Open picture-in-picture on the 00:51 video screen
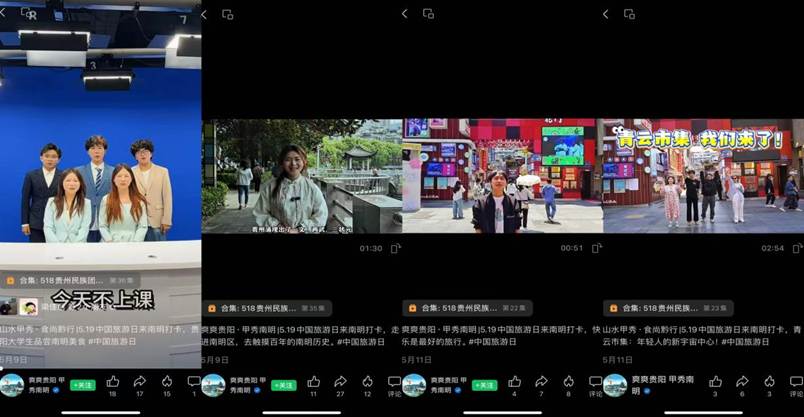The width and height of the screenshot is (804, 417). pyautogui.click(x=429, y=14)
